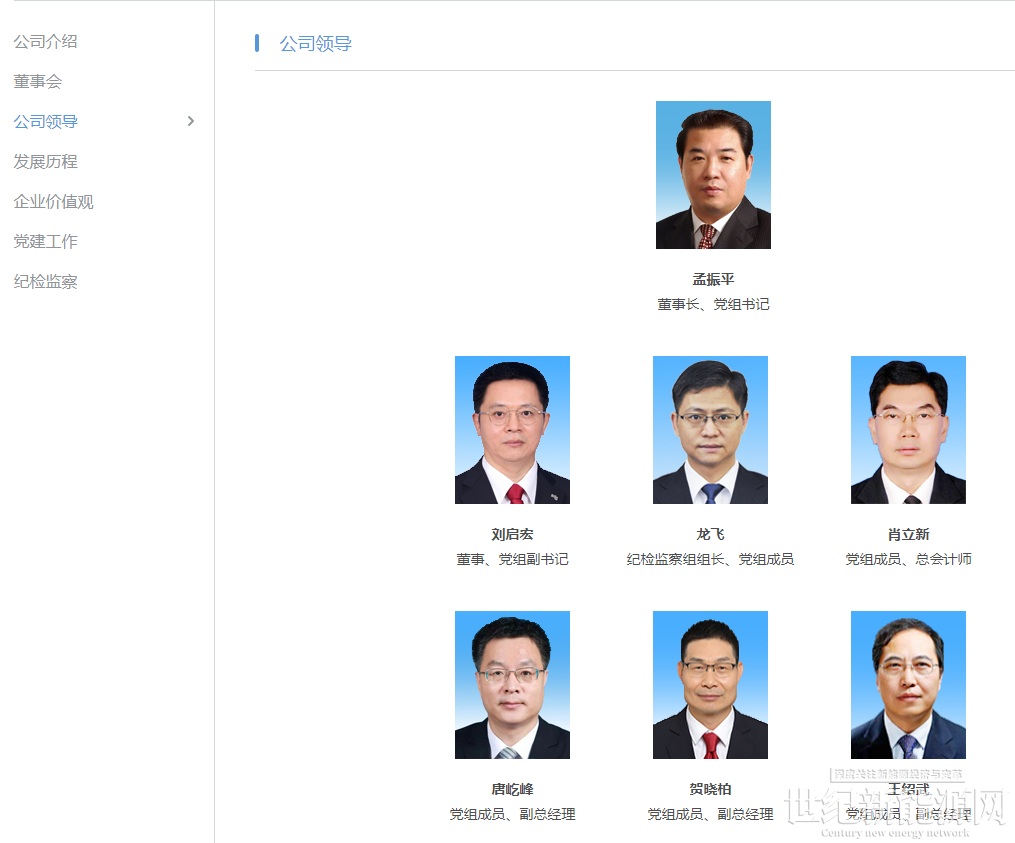
Task: Open the bottom-row portrait with watermark below
Action: click(908, 685)
